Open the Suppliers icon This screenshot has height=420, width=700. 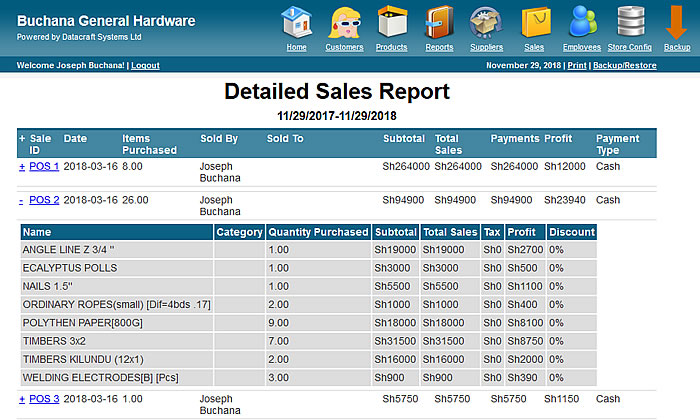486,22
